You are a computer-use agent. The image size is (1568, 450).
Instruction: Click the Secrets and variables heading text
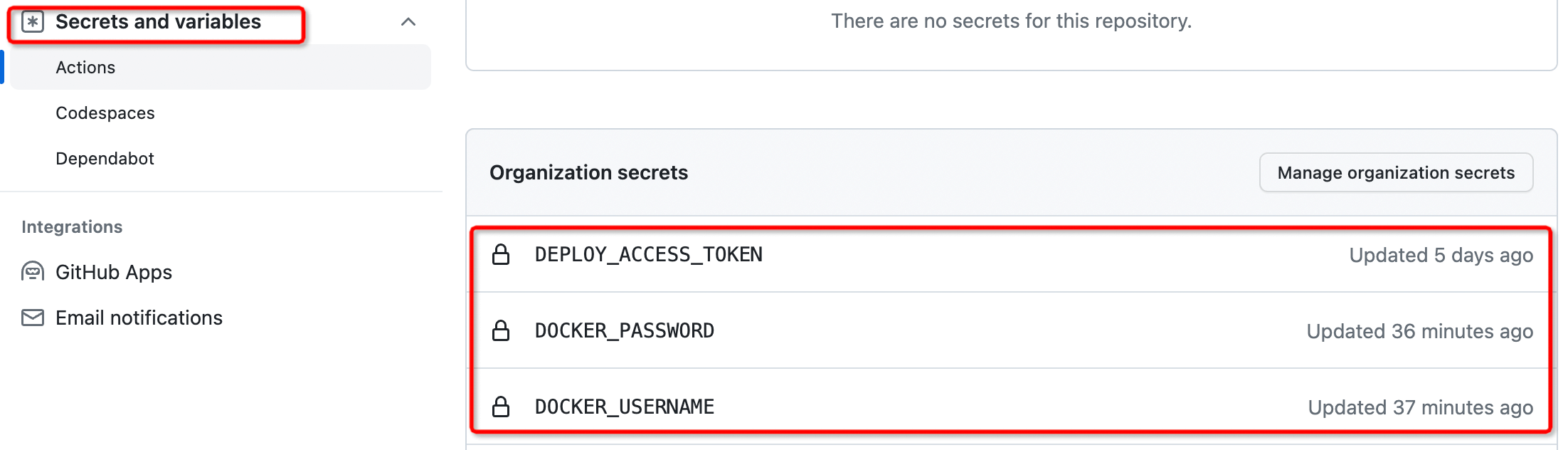pyautogui.click(x=159, y=22)
